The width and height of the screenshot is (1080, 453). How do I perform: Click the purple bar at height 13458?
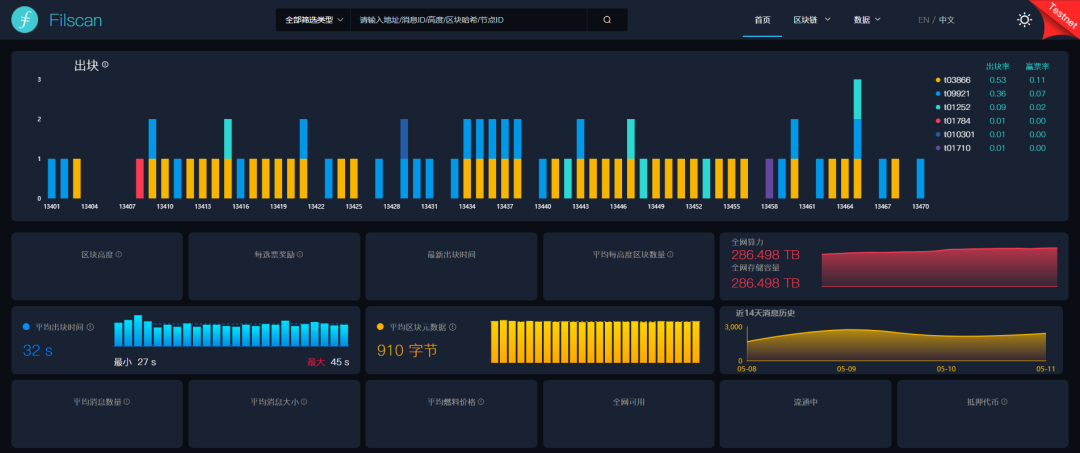[x=769, y=178]
